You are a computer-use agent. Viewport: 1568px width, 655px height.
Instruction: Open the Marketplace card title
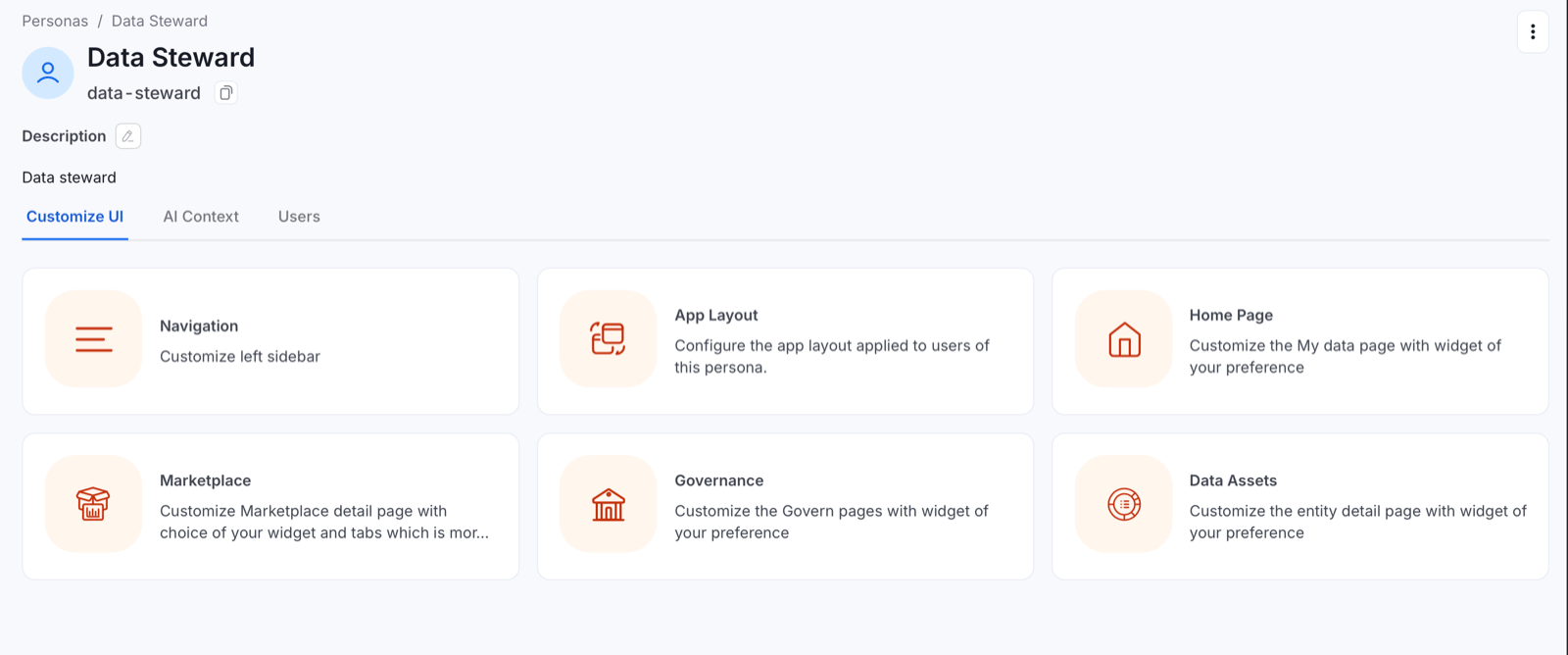(206, 480)
